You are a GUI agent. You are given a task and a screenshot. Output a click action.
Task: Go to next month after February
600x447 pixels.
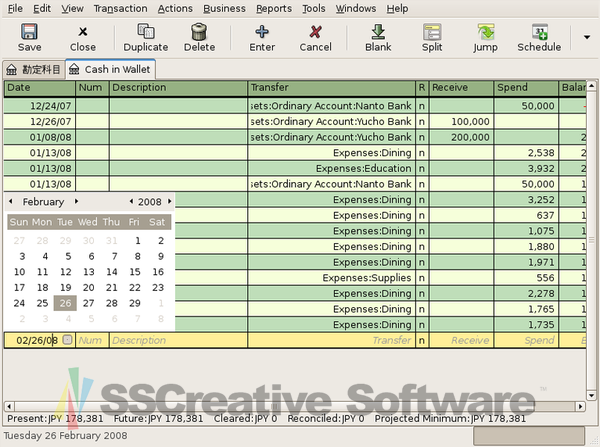[x=76, y=201]
